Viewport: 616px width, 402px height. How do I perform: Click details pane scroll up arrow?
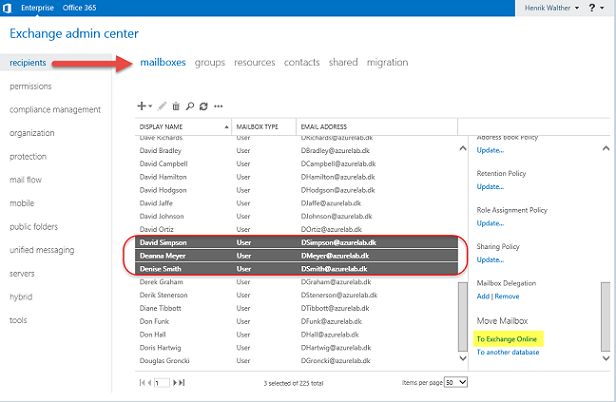point(606,149)
